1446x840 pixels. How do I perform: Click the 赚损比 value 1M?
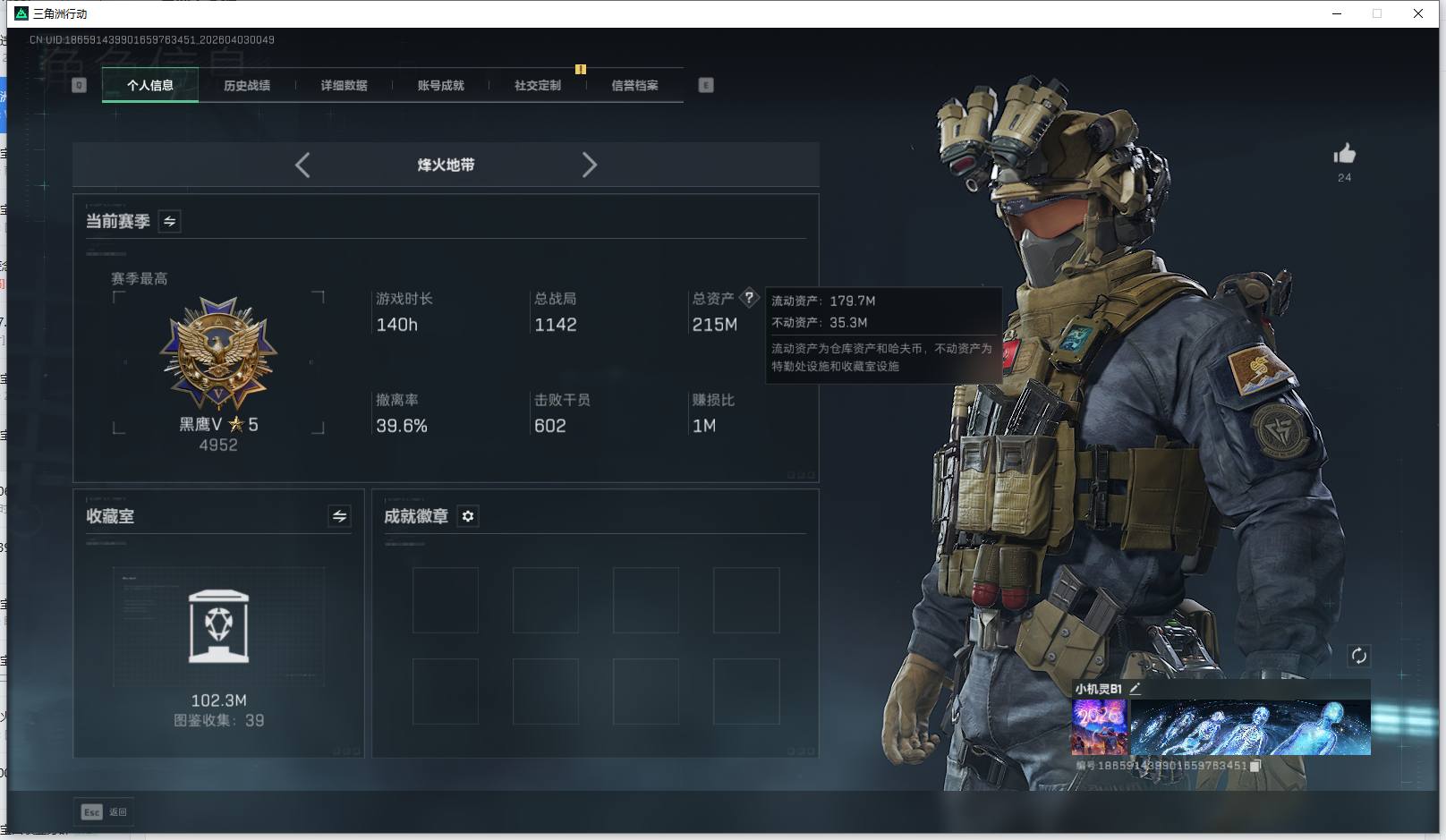click(x=704, y=426)
